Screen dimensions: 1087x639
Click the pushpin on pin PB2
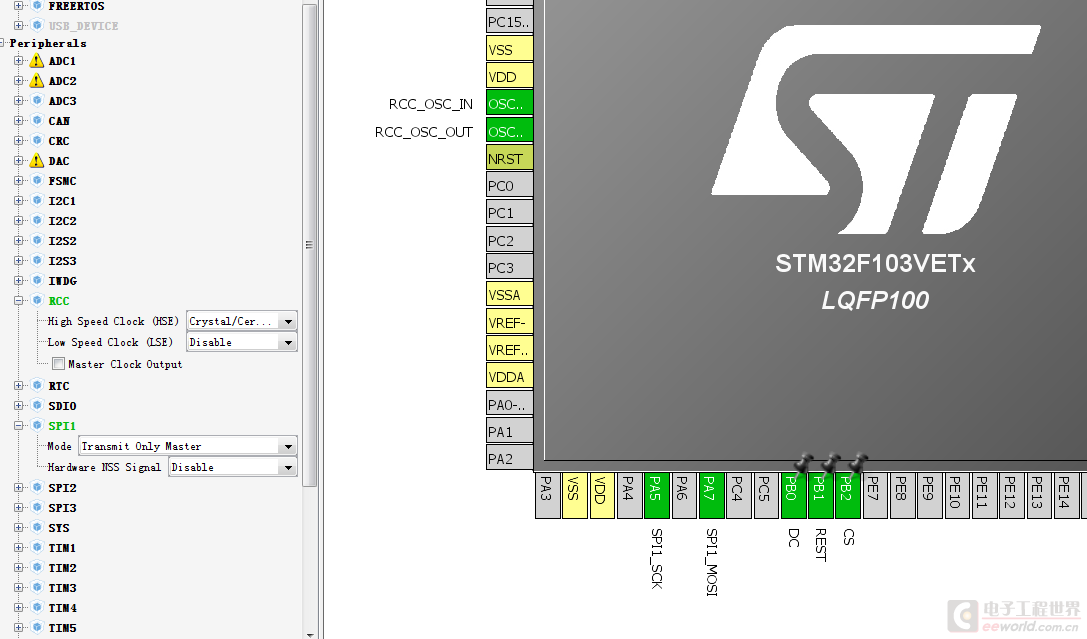pyautogui.click(x=858, y=464)
